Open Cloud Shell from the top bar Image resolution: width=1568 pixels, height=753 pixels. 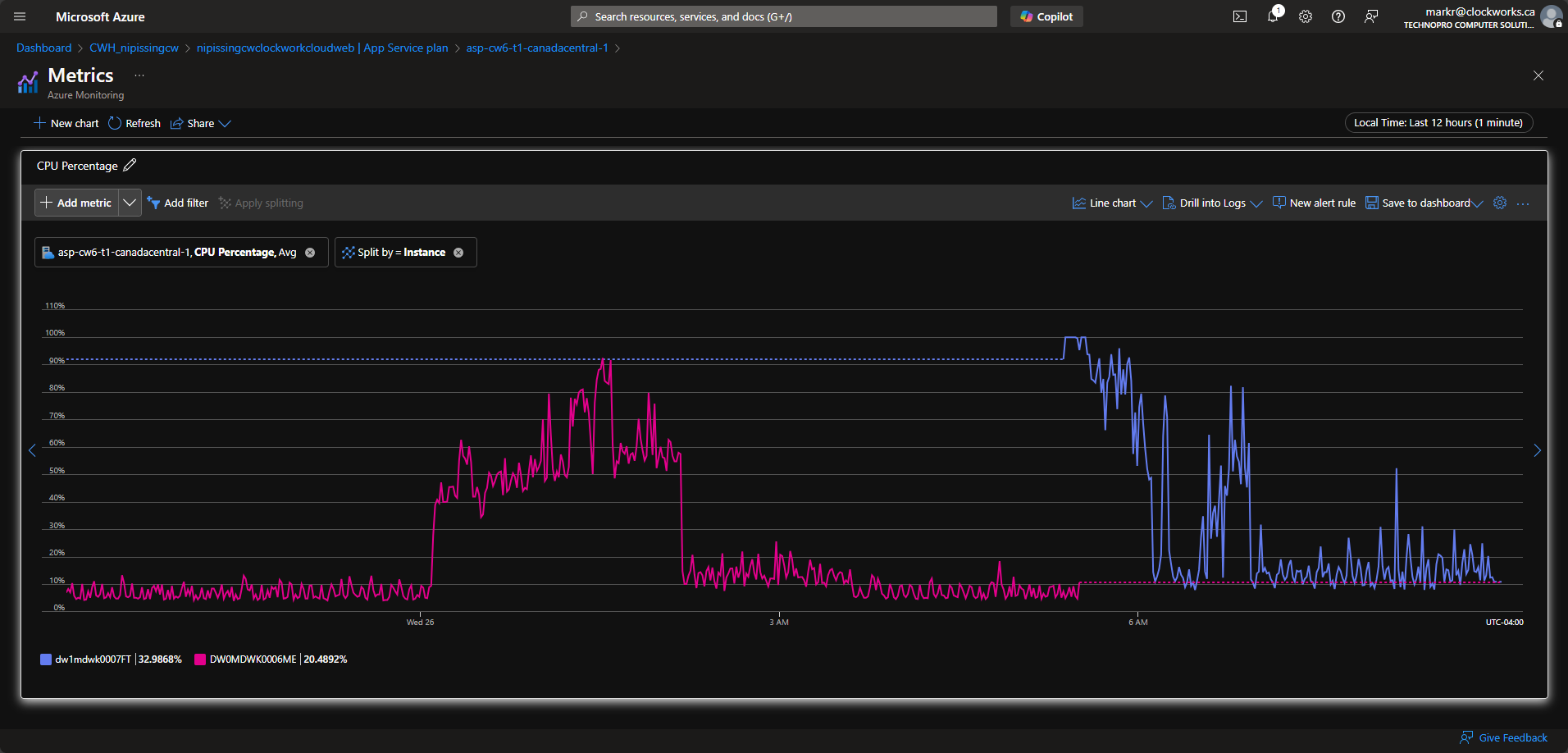(1240, 16)
